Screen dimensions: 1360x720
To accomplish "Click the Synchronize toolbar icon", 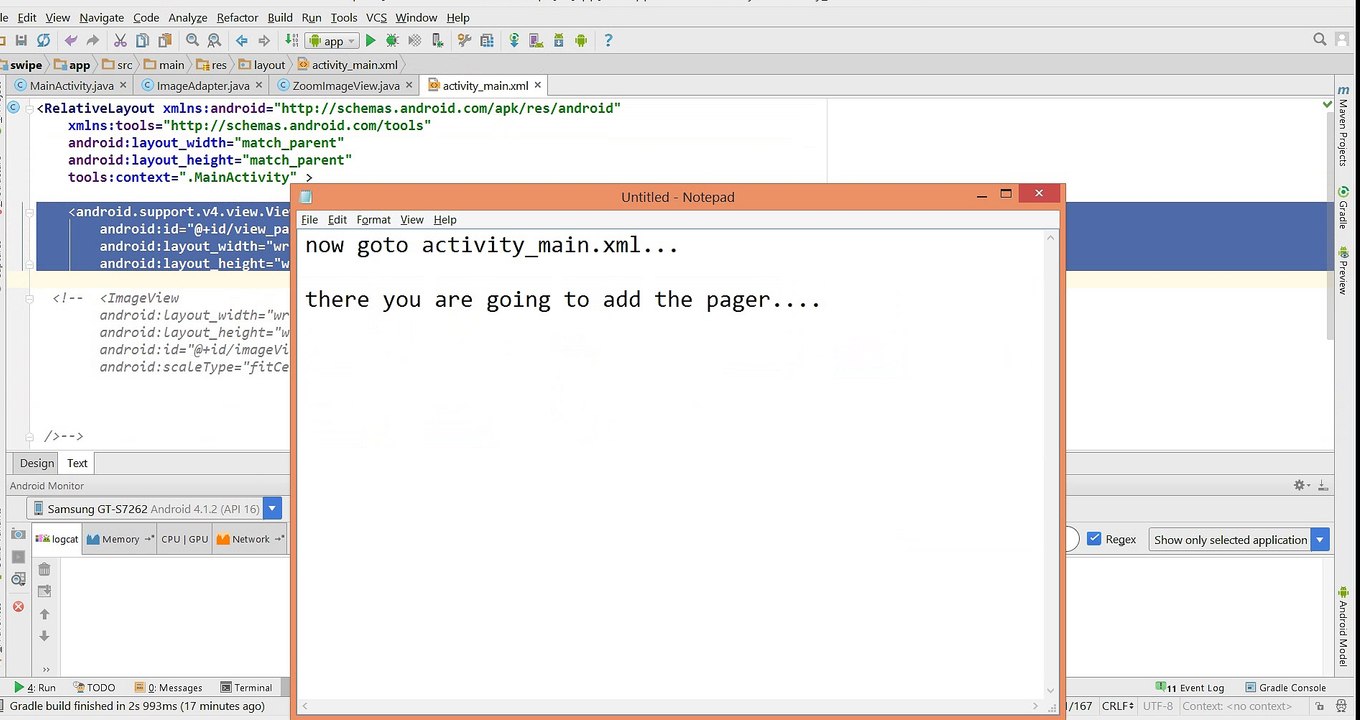I will [43, 41].
